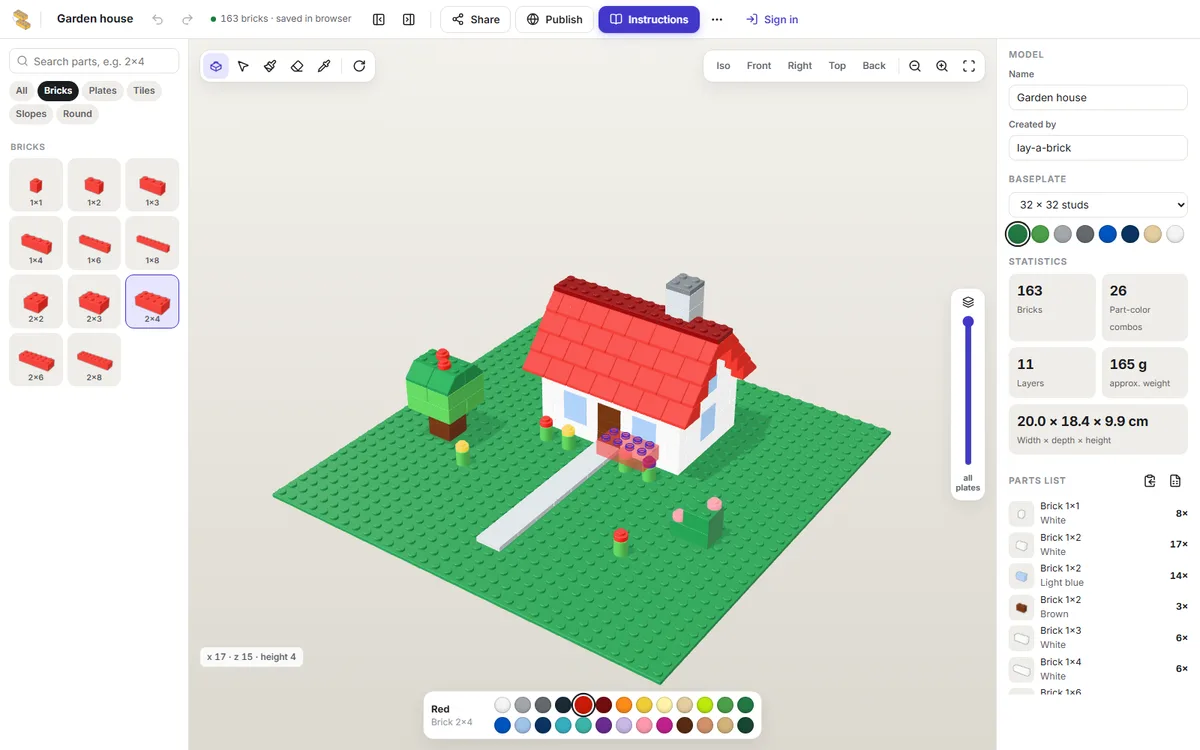Open the baseplate size dropdown
1200x750 pixels.
click(1098, 205)
